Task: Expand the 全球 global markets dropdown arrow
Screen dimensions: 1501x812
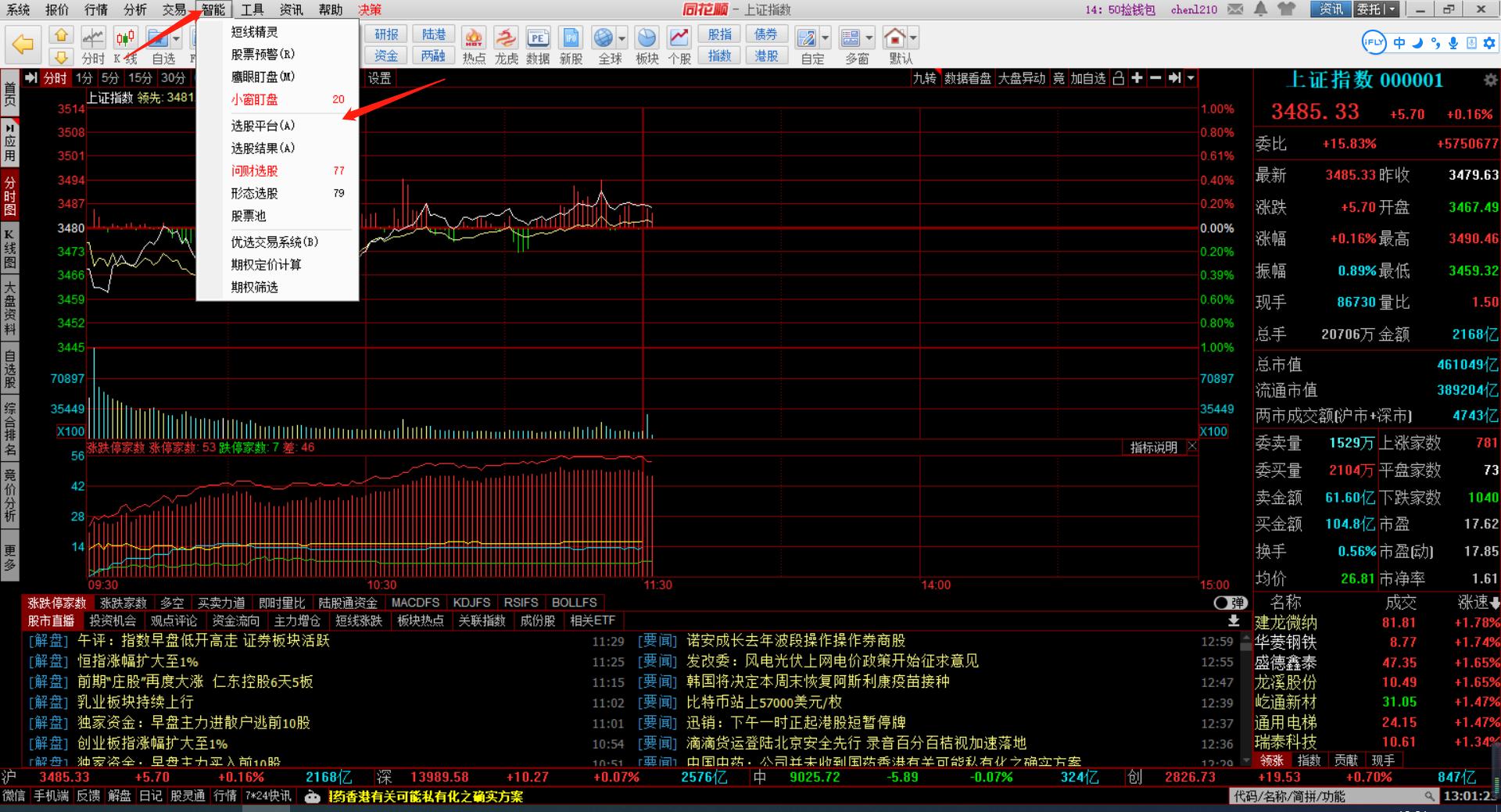Action: pyautogui.click(x=622, y=38)
